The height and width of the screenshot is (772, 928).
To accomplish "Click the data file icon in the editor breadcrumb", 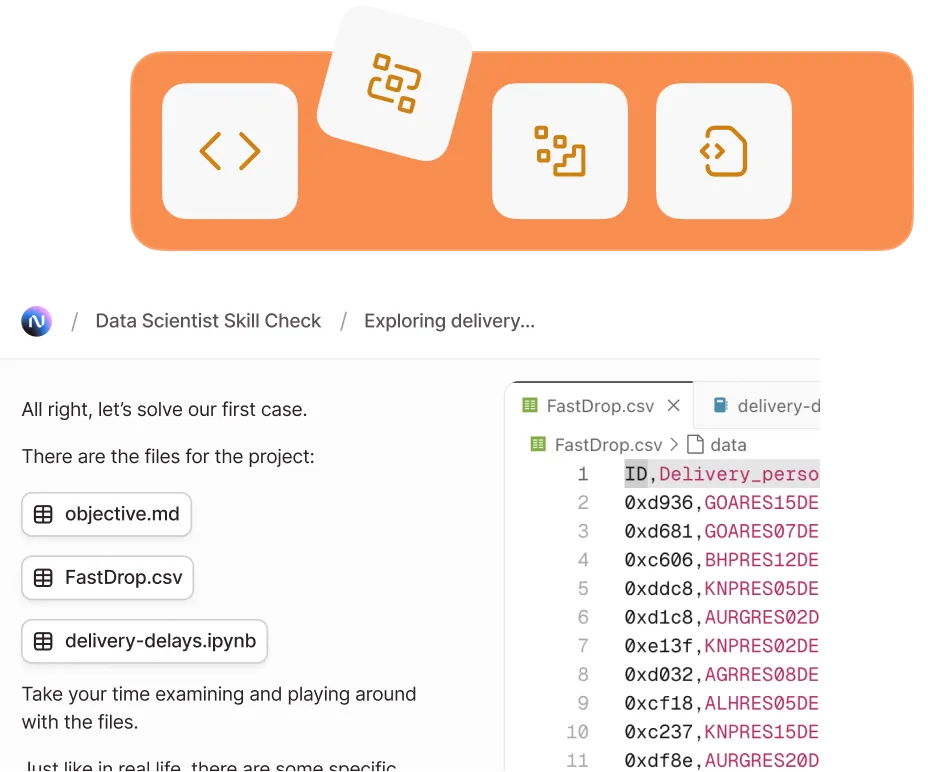I will pyautogui.click(x=693, y=444).
